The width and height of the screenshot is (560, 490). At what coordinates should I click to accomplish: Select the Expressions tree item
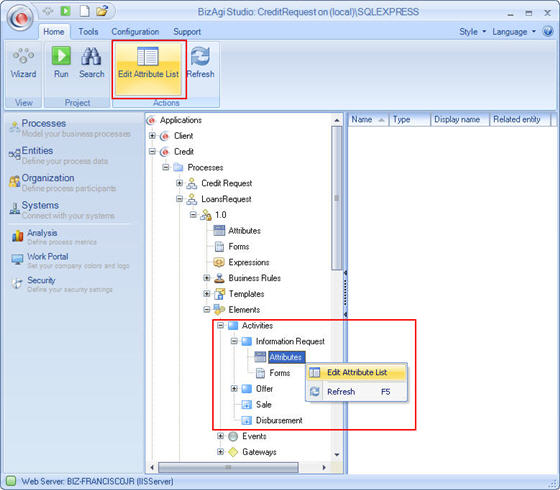[249, 262]
